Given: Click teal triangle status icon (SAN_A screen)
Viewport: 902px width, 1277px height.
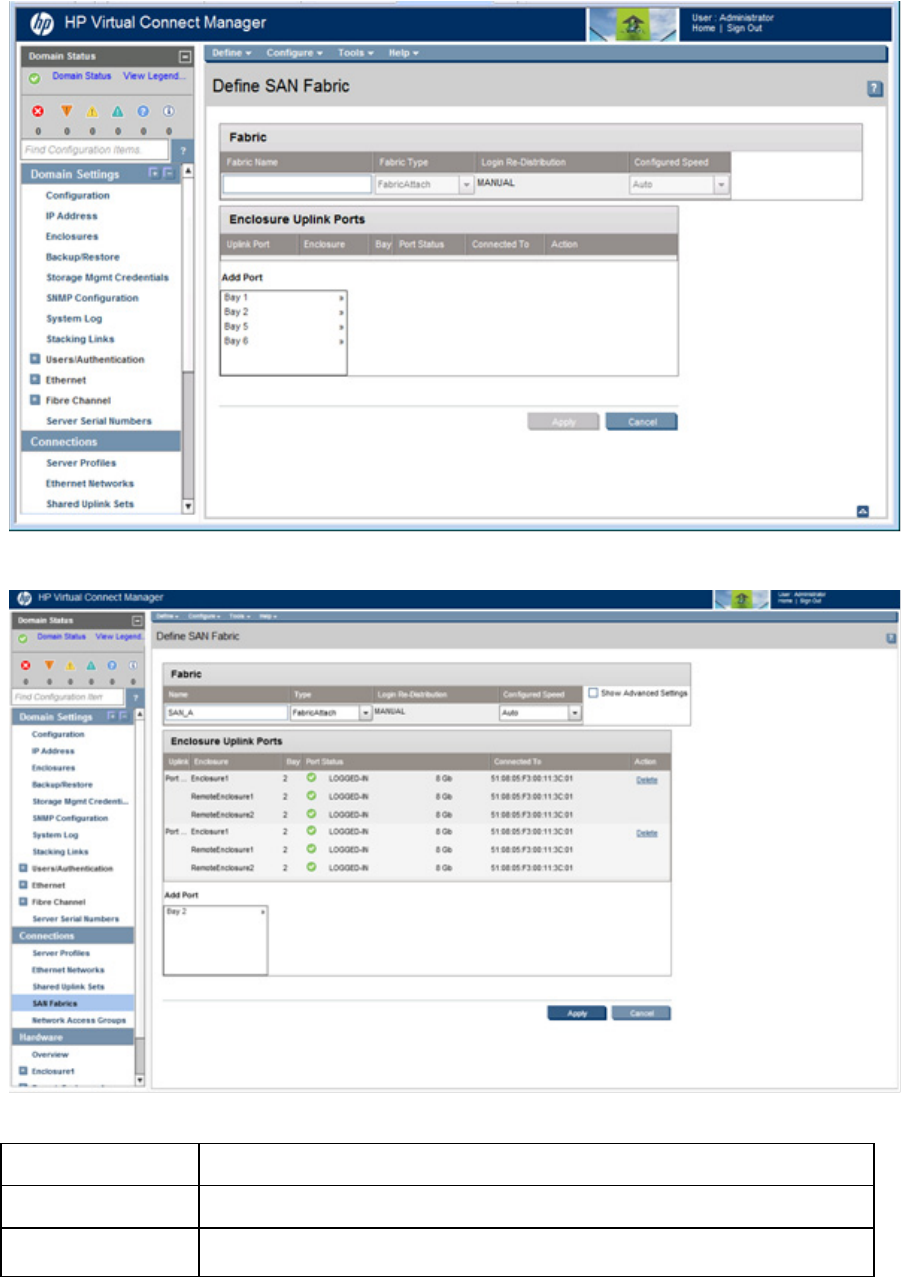Looking at the screenshot, I should 90,664.
